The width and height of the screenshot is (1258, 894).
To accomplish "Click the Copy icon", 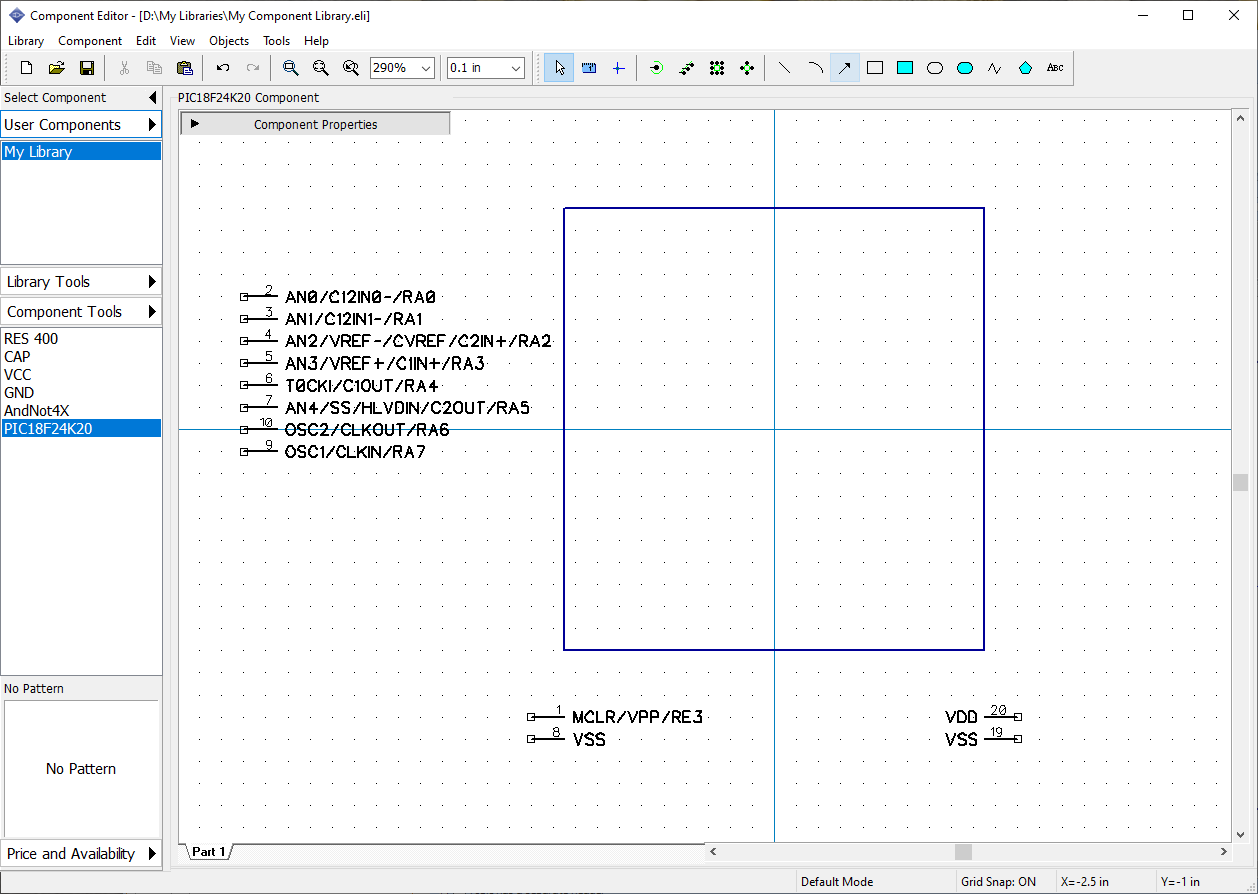I will tap(155, 68).
